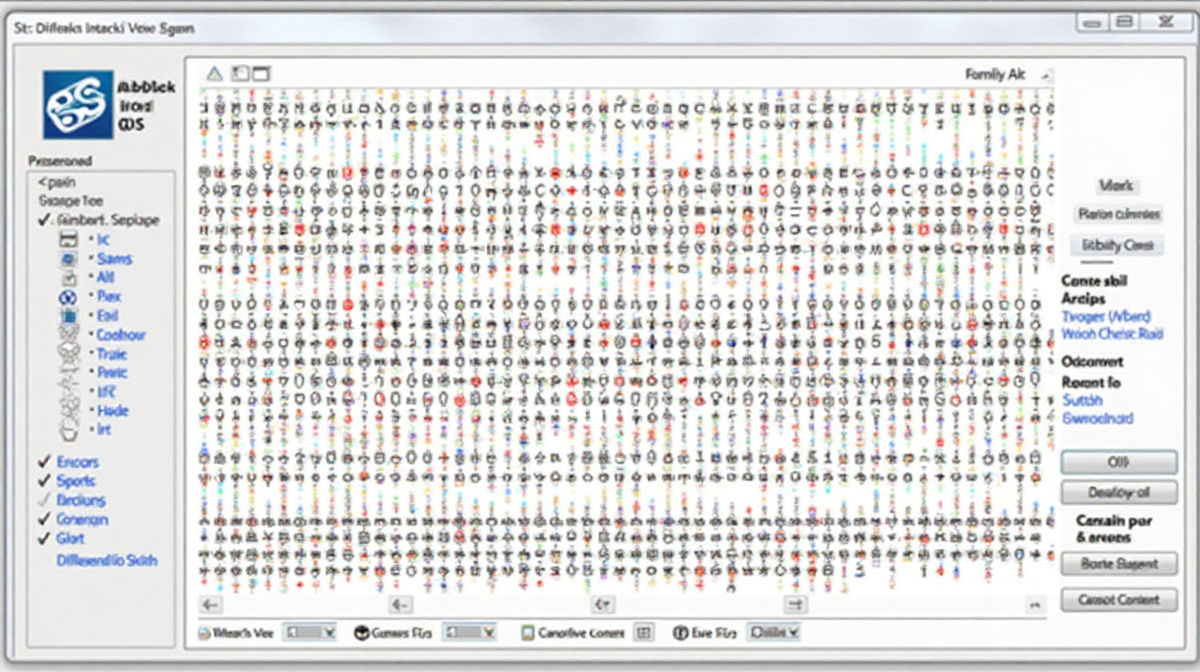Expand the 'Family Ak' dropdown arrow

coord(1046,75)
